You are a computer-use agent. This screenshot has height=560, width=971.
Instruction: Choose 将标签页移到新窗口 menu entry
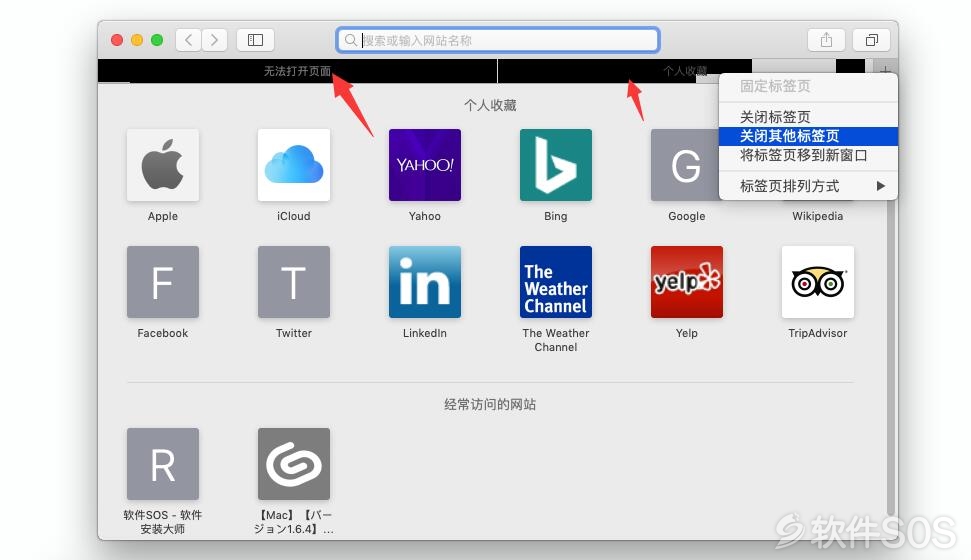(808, 155)
